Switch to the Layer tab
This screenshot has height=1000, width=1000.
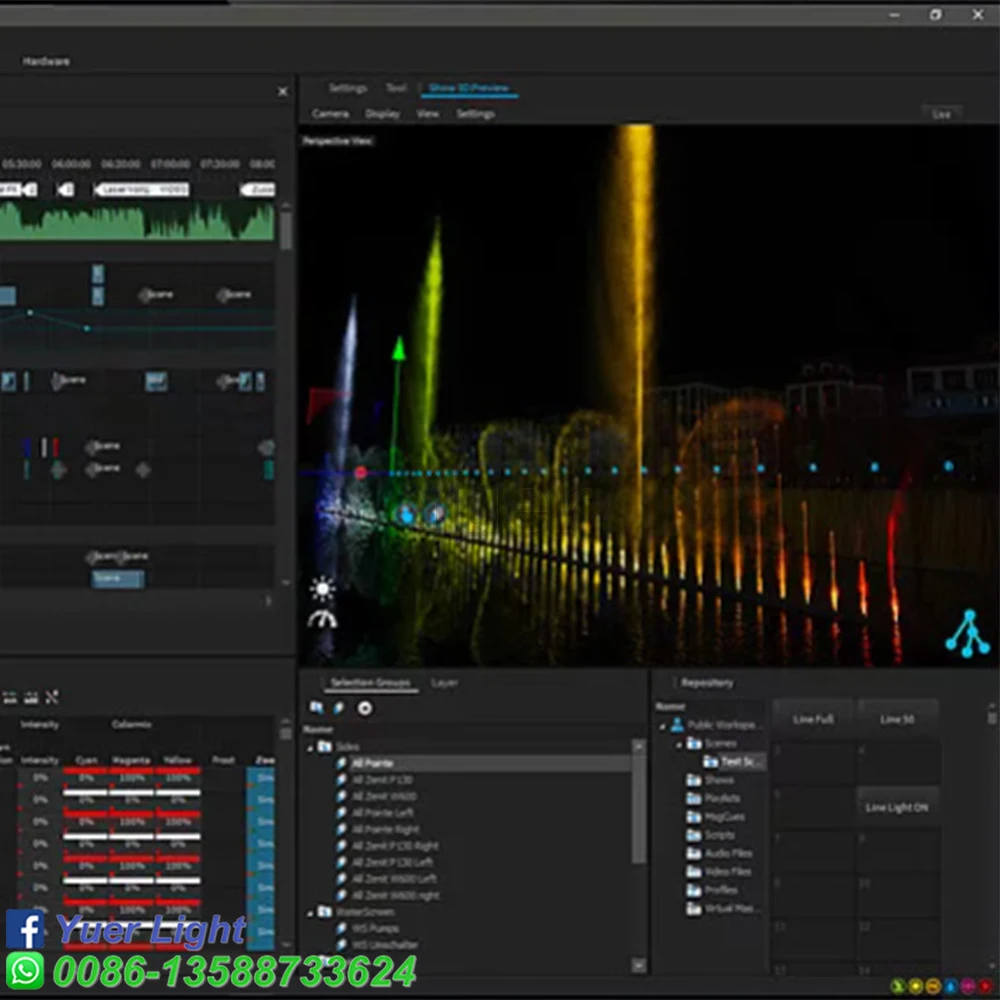click(444, 683)
